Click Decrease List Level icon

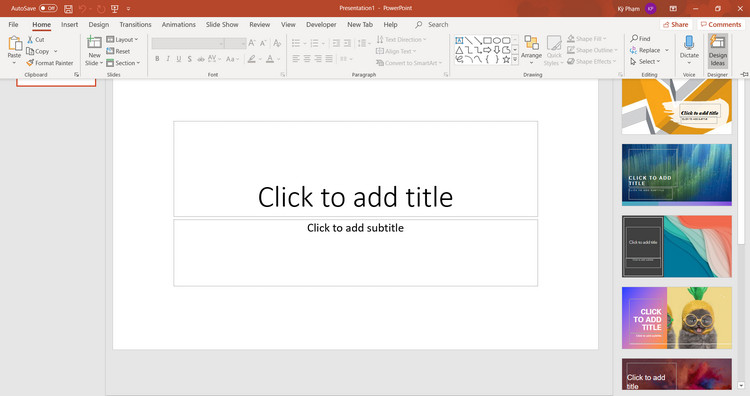pos(336,44)
